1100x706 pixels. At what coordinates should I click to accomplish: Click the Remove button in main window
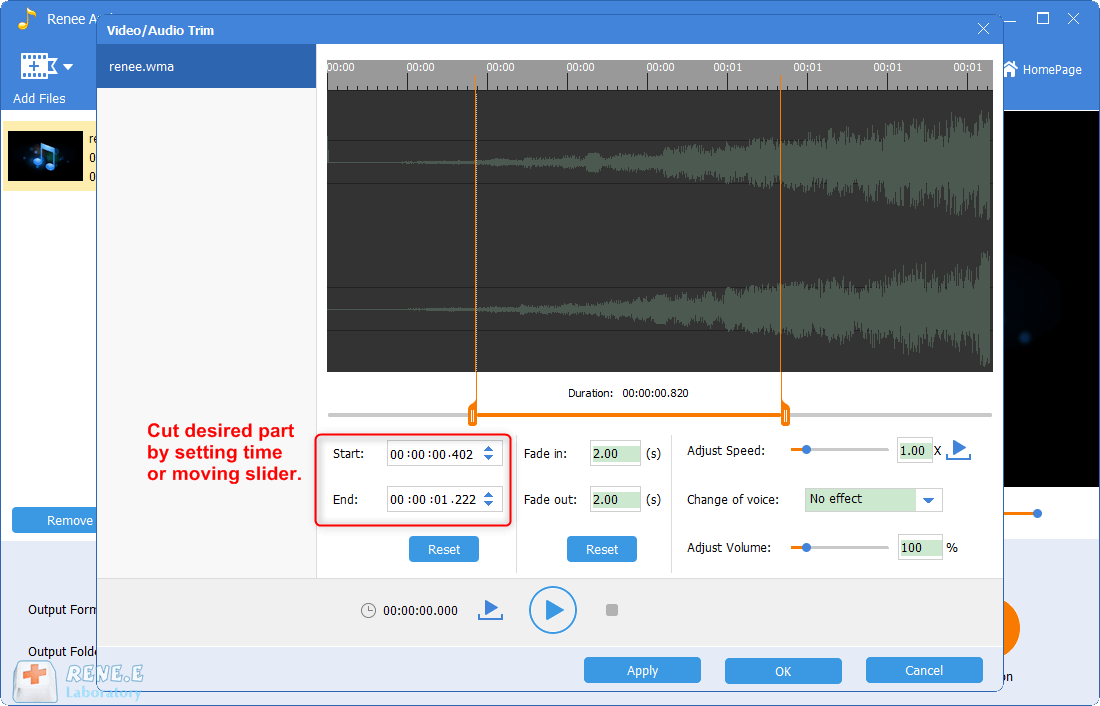coord(54,520)
